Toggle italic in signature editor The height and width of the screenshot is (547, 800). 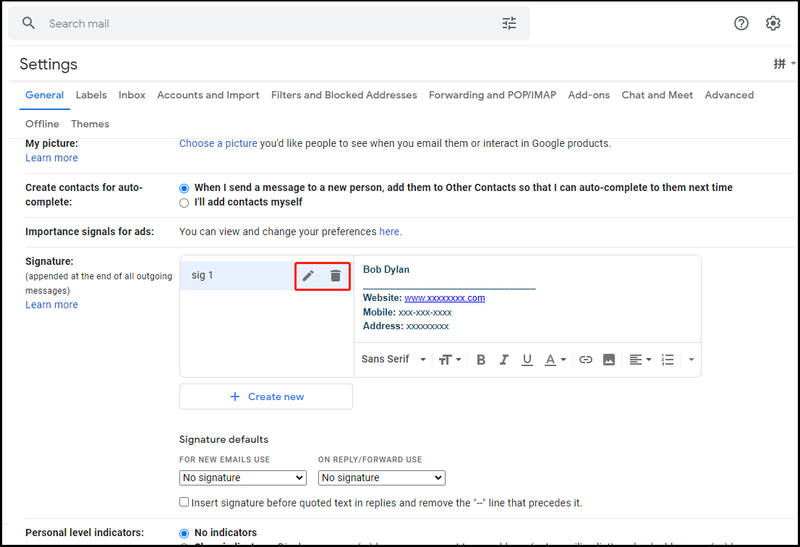pos(504,360)
